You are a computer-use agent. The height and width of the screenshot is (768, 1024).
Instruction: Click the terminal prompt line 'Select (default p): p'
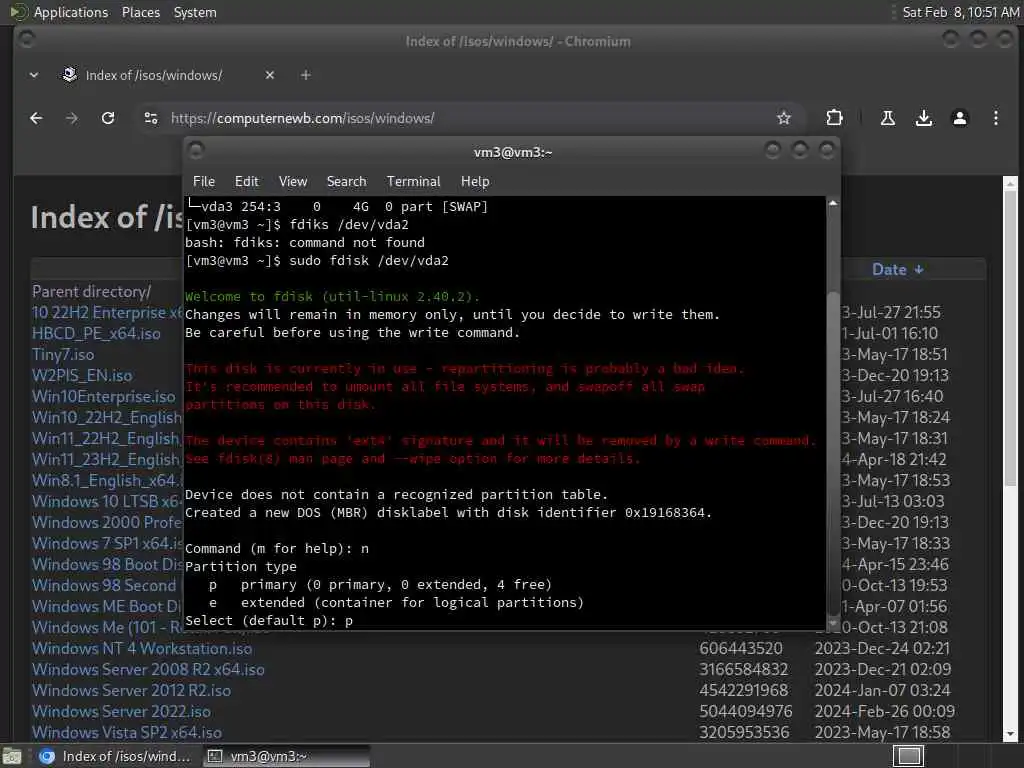(x=269, y=620)
